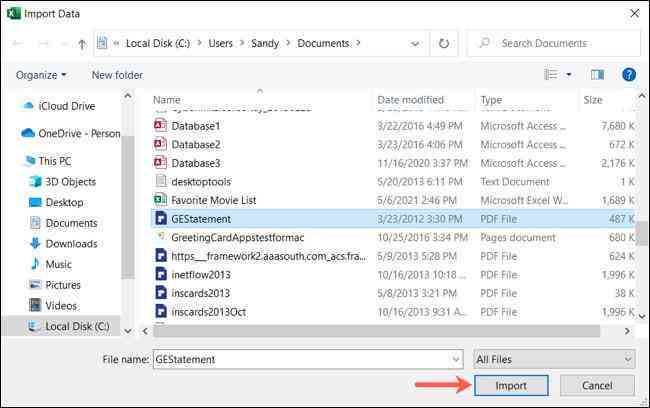Image resolution: width=650 pixels, height=408 pixels.
Task: Select the Database3 Access file icon
Action: (x=160, y=163)
